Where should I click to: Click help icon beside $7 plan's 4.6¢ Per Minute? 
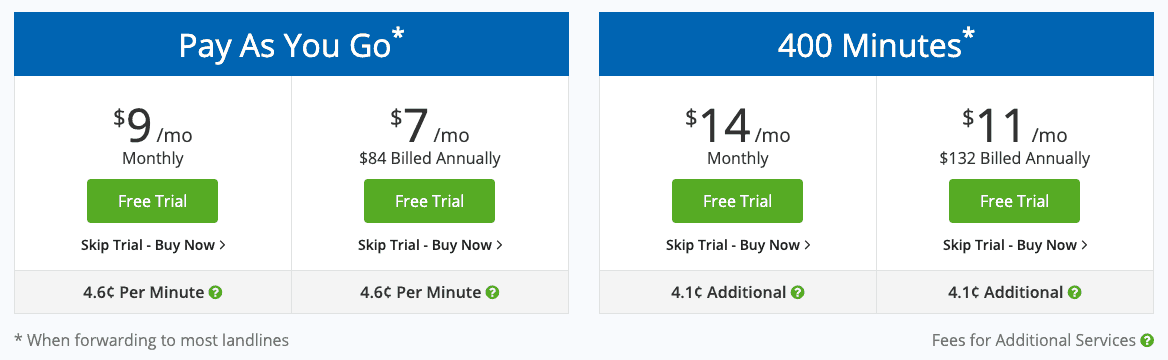pyautogui.click(x=492, y=292)
